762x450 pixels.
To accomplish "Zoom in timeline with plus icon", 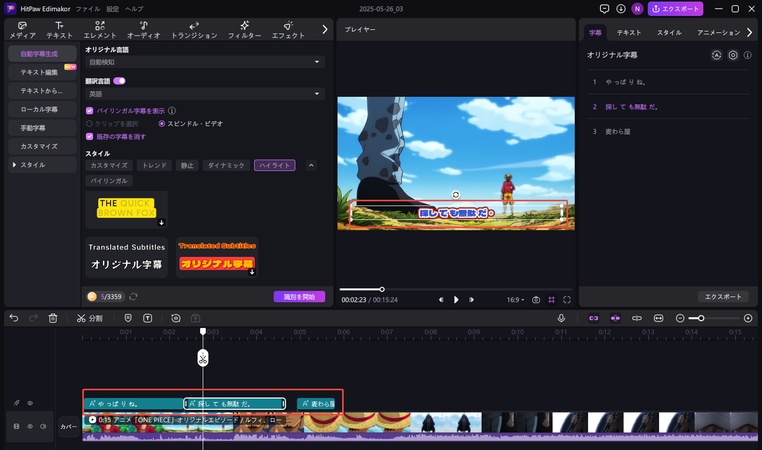I will click(x=748, y=318).
